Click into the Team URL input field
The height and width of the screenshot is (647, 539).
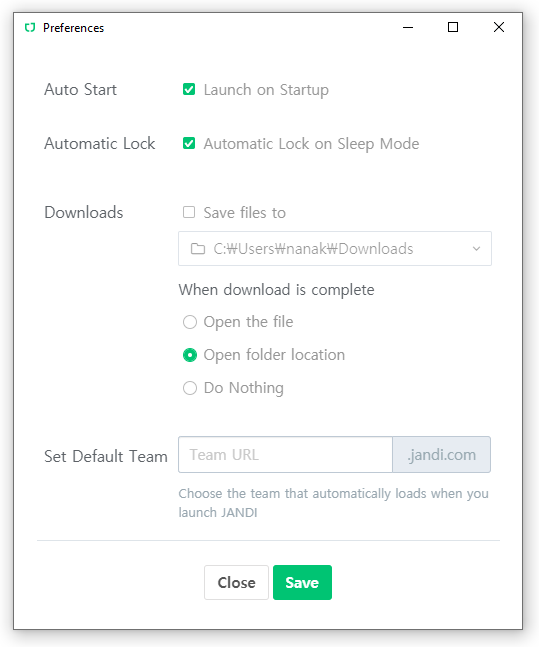[x=285, y=455]
